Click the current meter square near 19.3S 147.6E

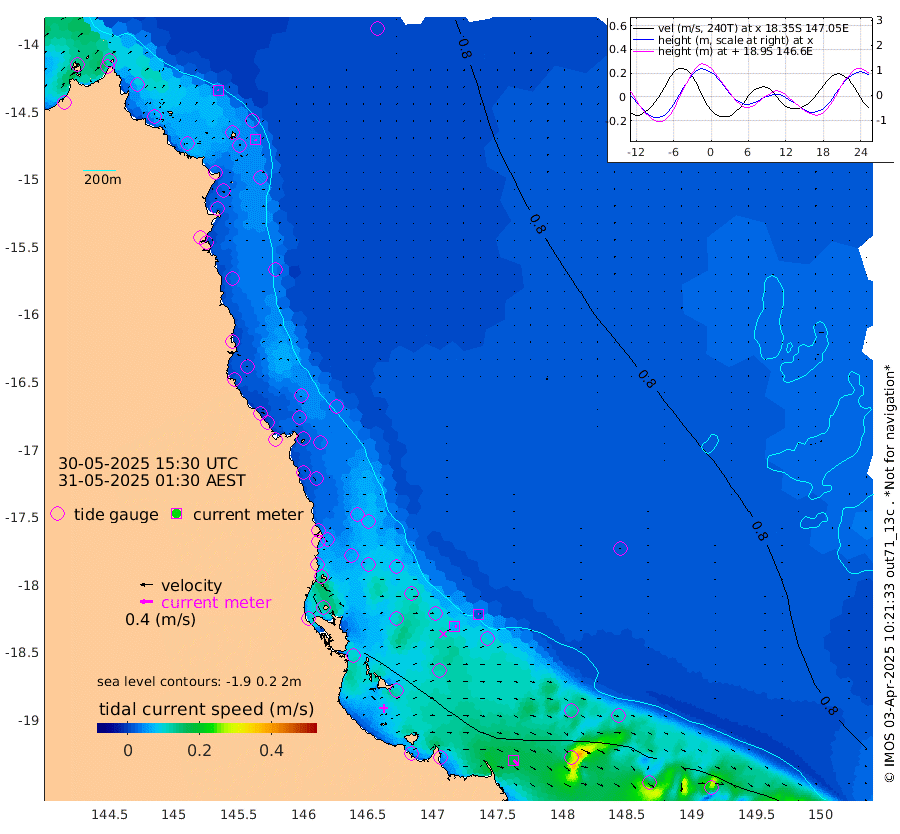514,761
